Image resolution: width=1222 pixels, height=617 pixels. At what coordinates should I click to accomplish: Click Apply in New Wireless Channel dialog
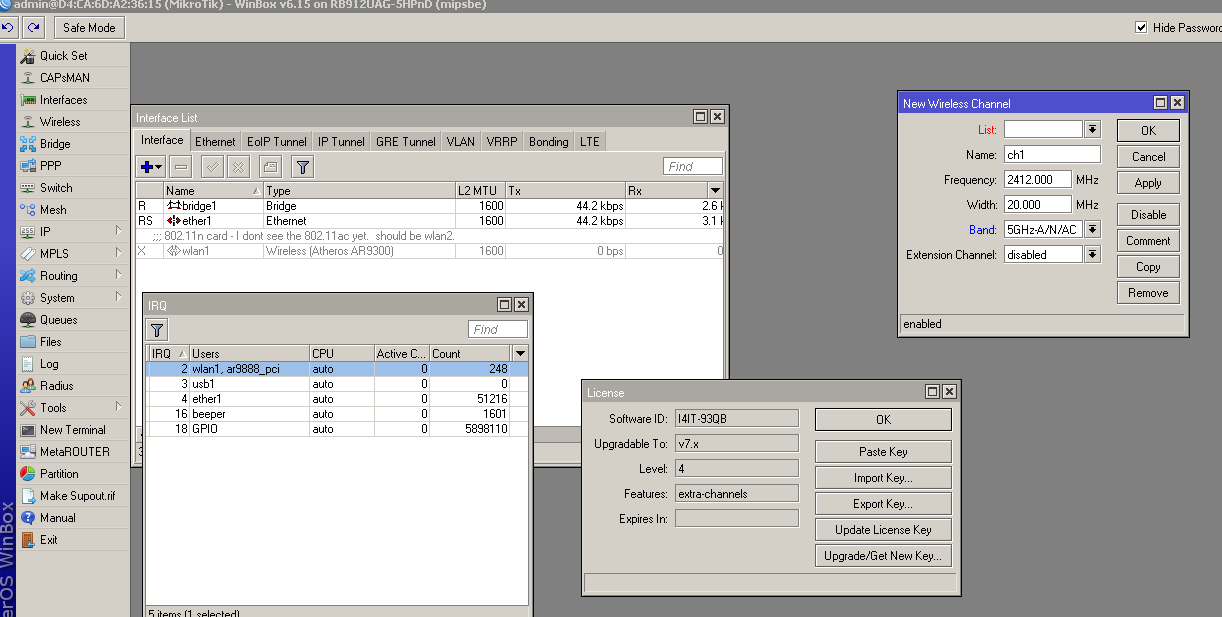[x=1148, y=183]
